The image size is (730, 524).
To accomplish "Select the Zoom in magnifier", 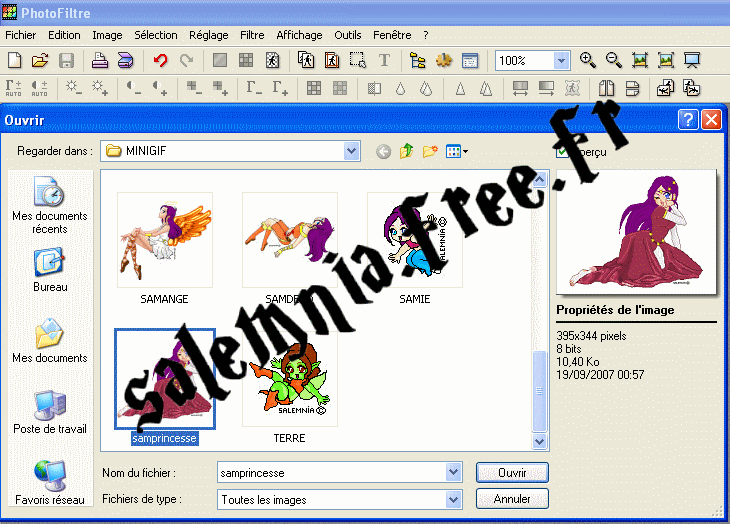I will pos(588,61).
